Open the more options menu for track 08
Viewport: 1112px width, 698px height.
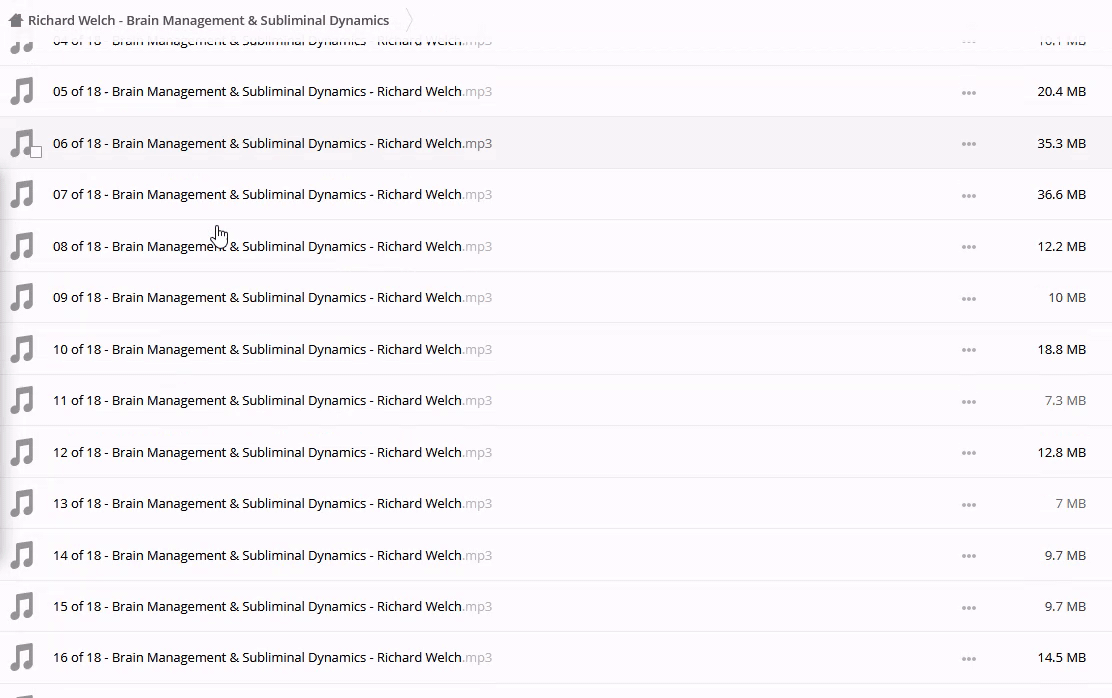click(968, 247)
